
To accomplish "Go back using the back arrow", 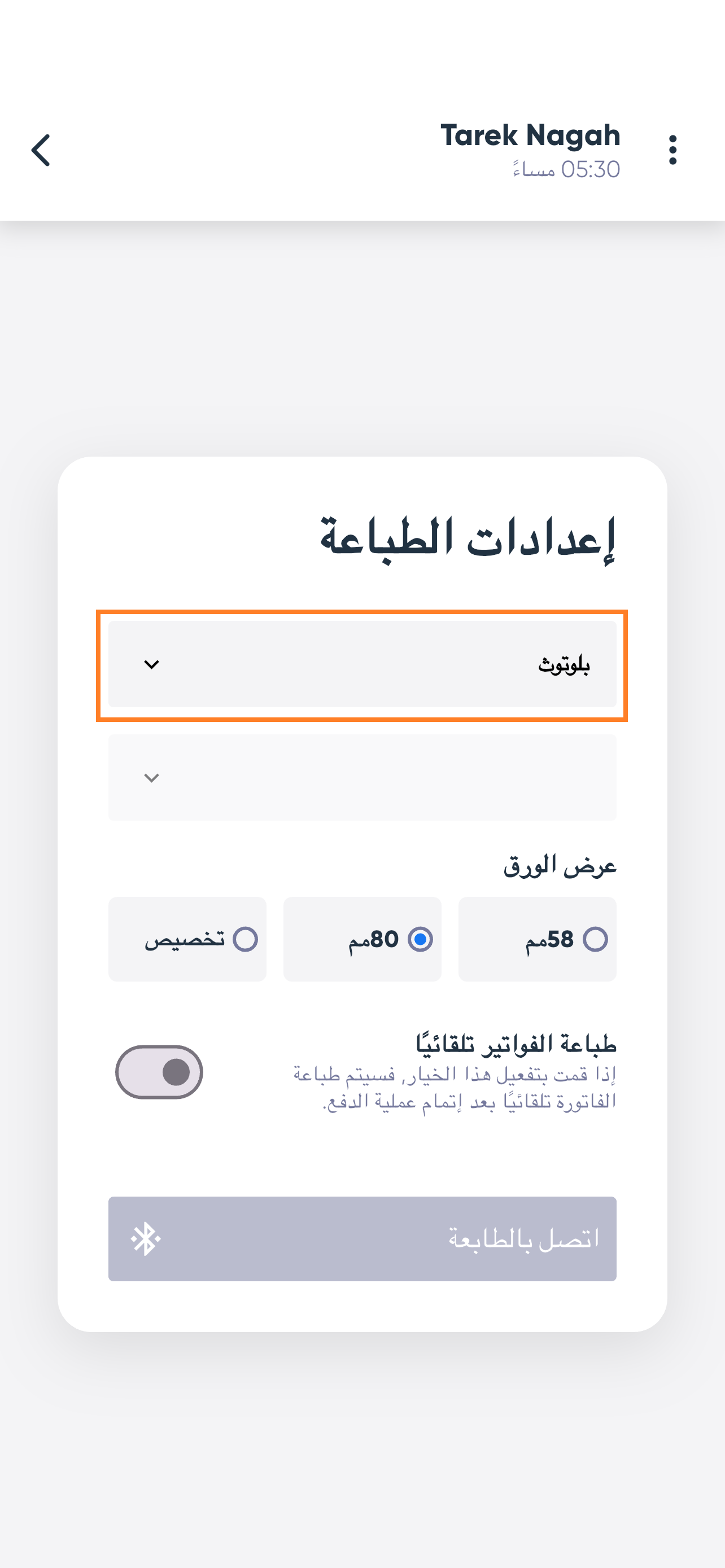I will [41, 150].
